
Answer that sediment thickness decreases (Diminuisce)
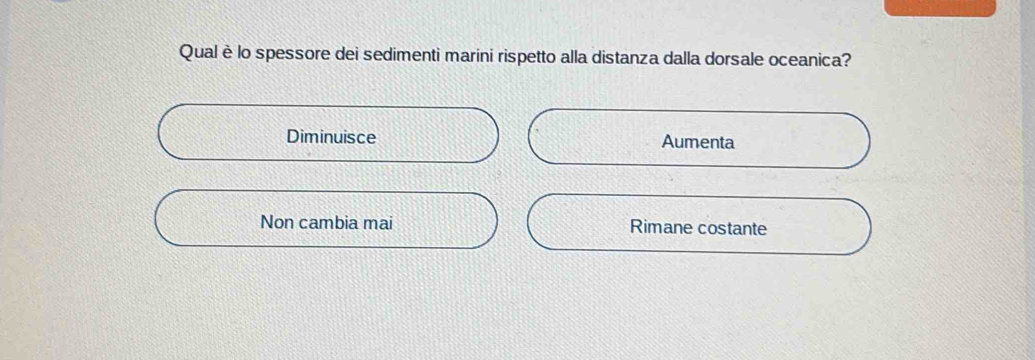[328, 134]
